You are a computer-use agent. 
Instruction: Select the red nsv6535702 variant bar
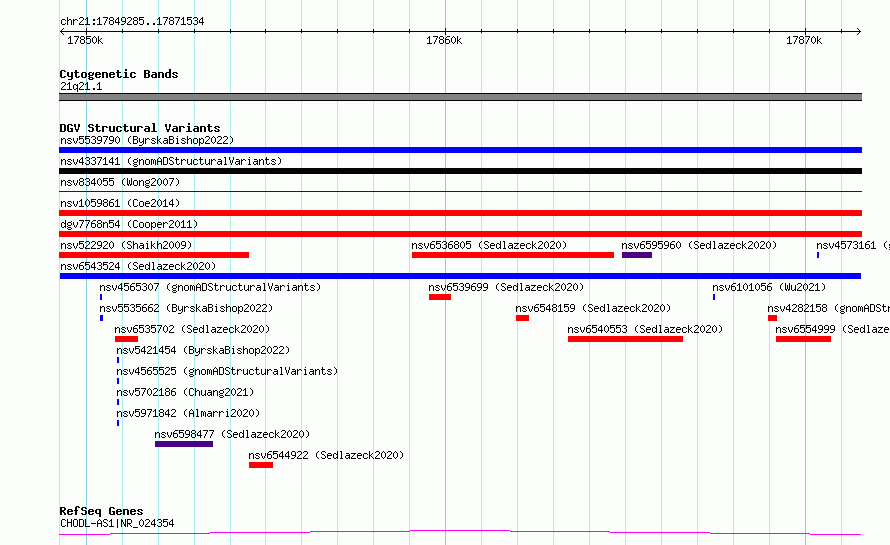click(x=127, y=339)
